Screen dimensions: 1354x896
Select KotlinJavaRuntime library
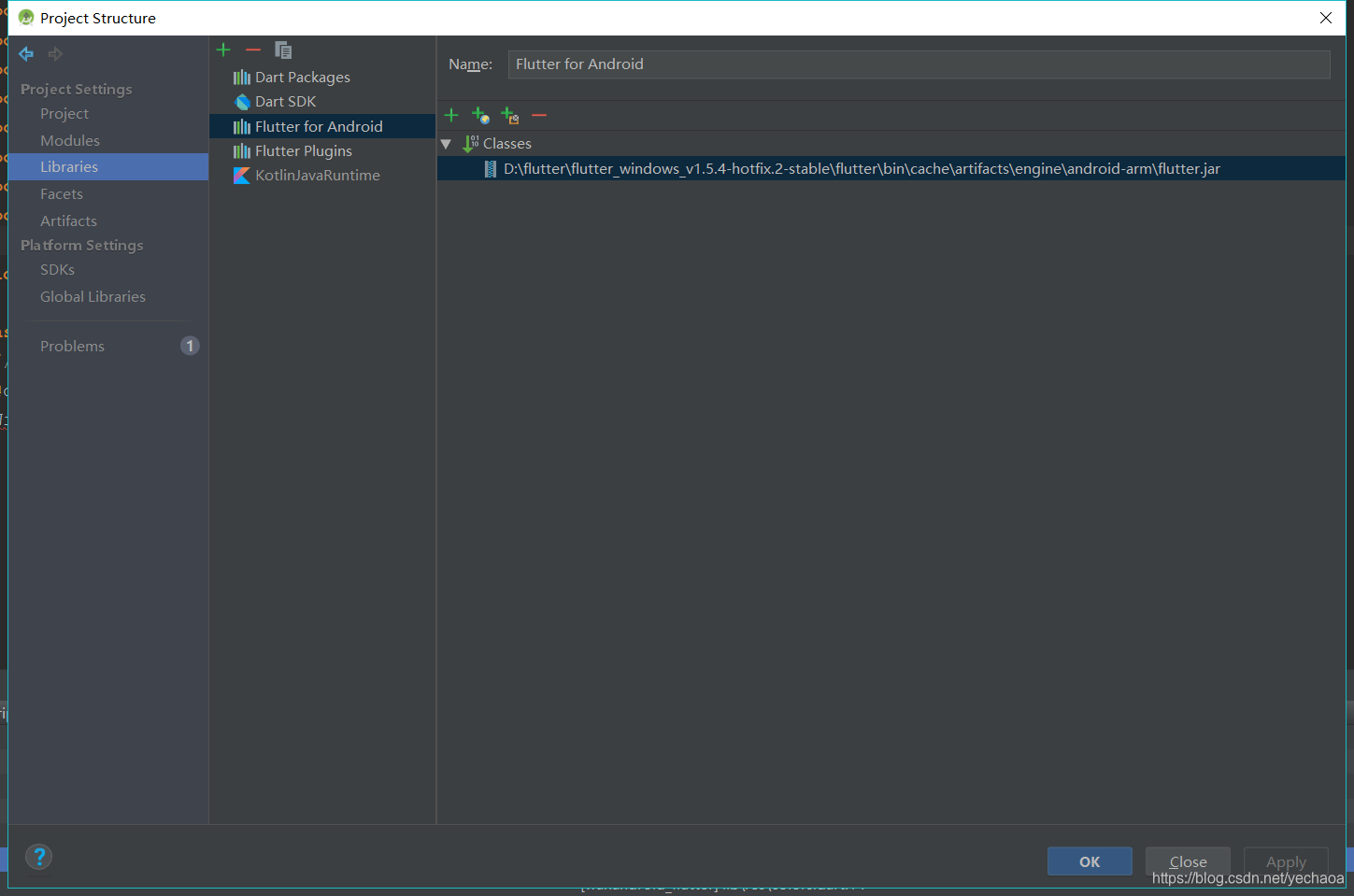pyautogui.click(x=318, y=176)
